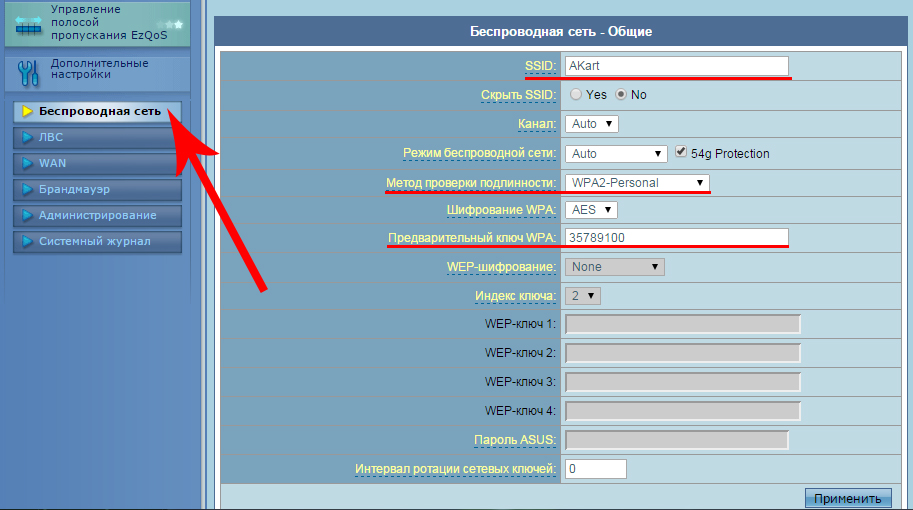Viewport: 913px width, 510px height.
Task: Focus the SSID field containing AKart
Action: click(x=677, y=66)
